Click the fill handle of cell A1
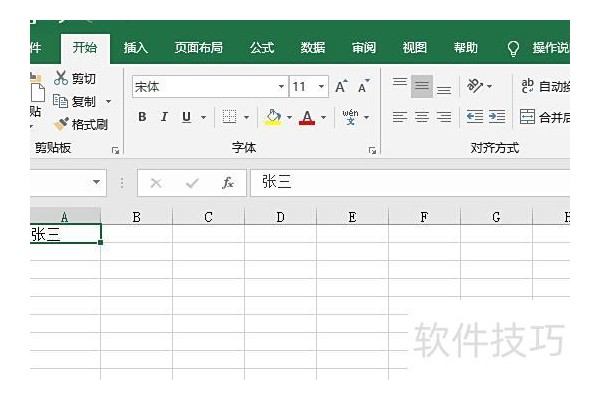Screen dimensions: 600x400 pos(100,242)
